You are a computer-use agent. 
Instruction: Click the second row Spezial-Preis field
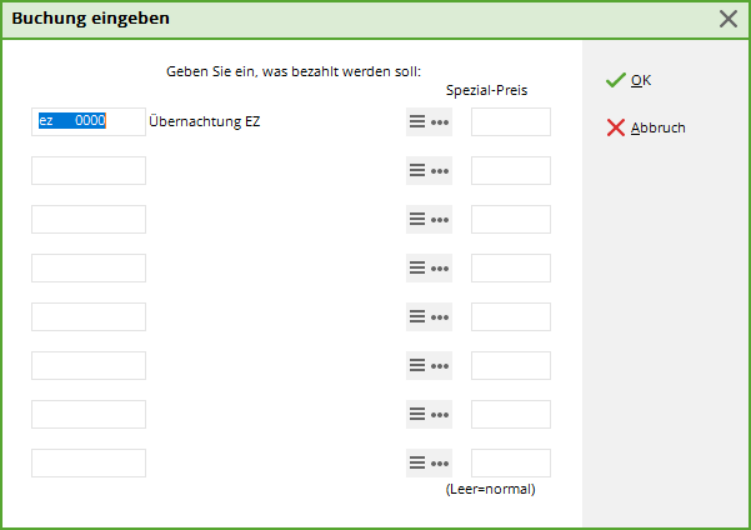pos(510,171)
